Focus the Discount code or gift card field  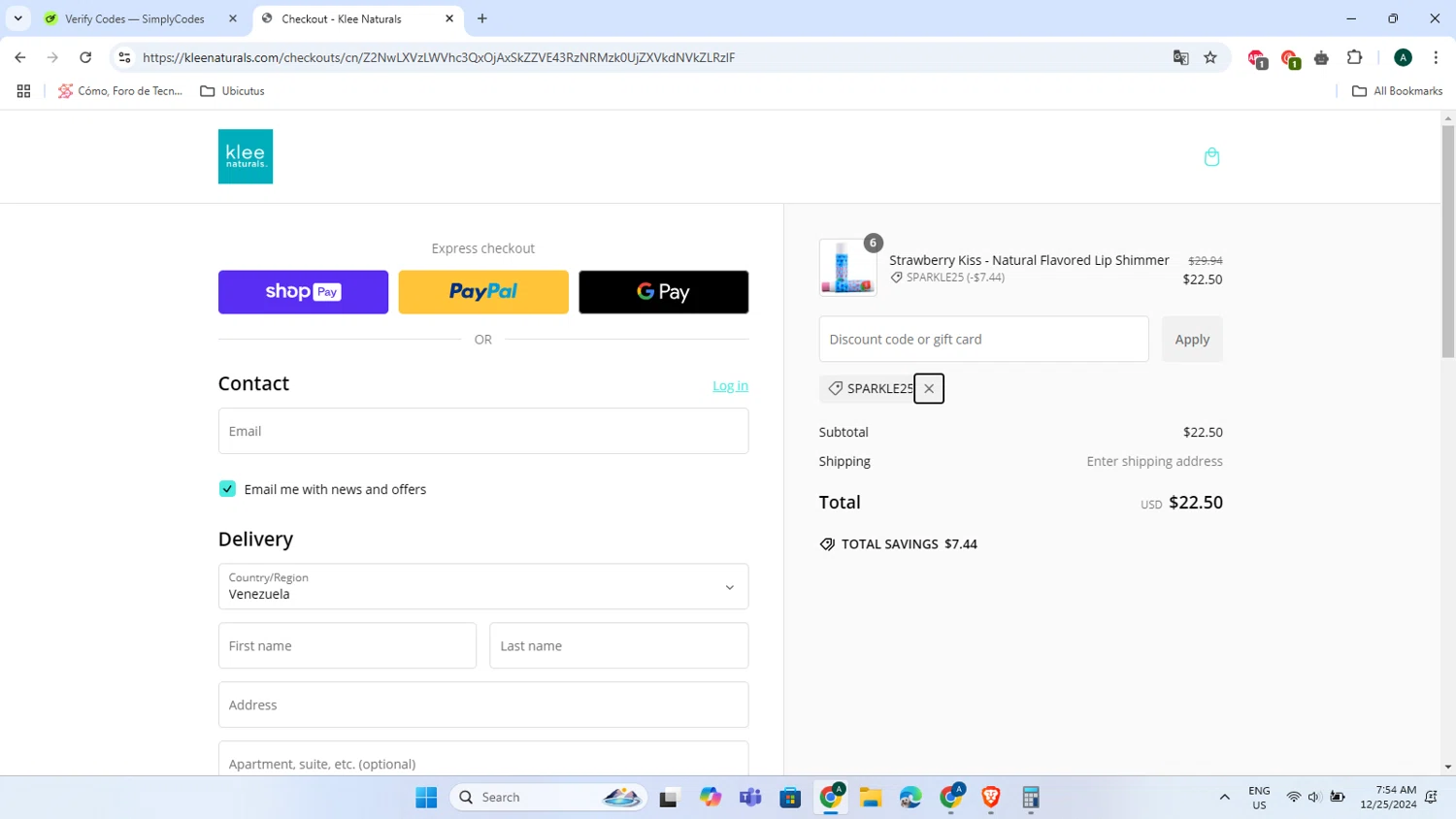pyautogui.click(x=984, y=340)
